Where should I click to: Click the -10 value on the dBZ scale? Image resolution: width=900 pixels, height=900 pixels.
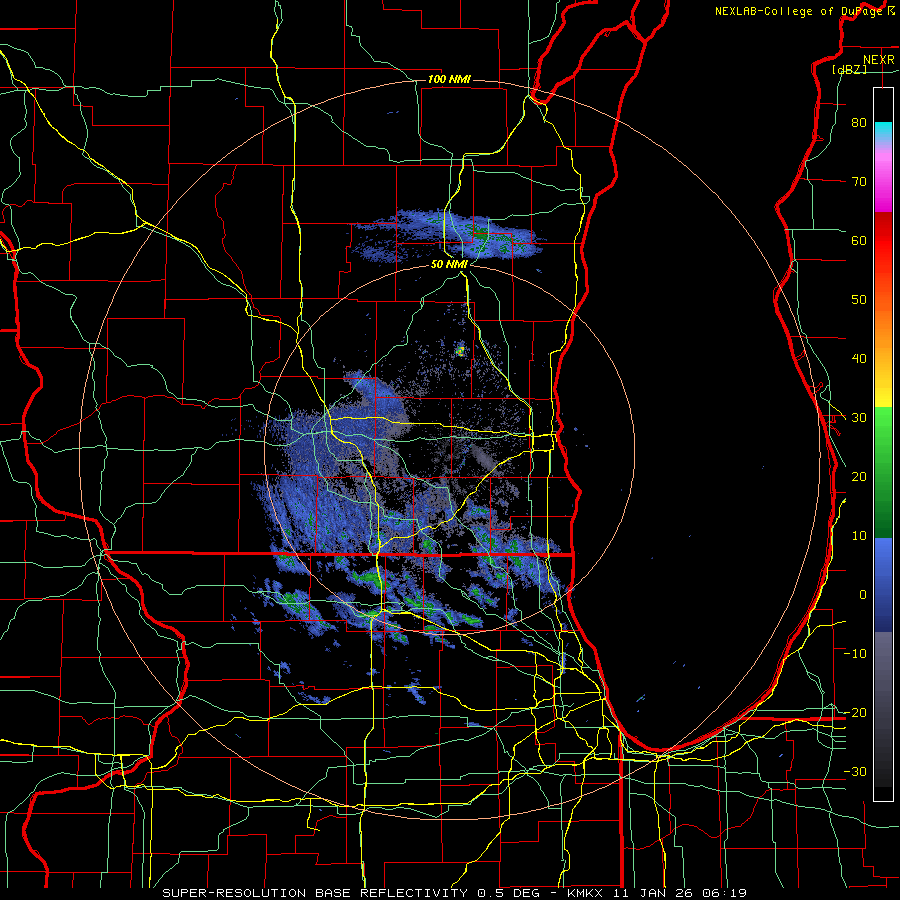point(855,653)
